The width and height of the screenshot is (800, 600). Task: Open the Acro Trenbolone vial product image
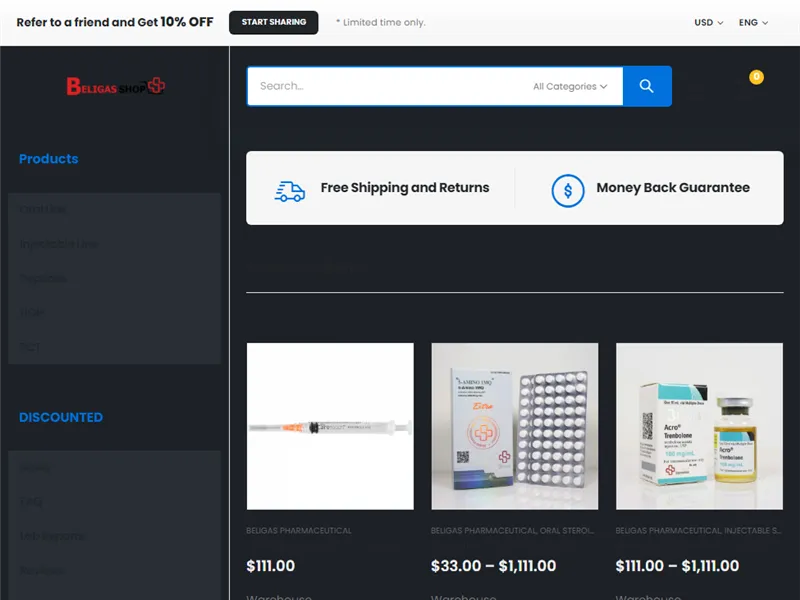(x=699, y=426)
